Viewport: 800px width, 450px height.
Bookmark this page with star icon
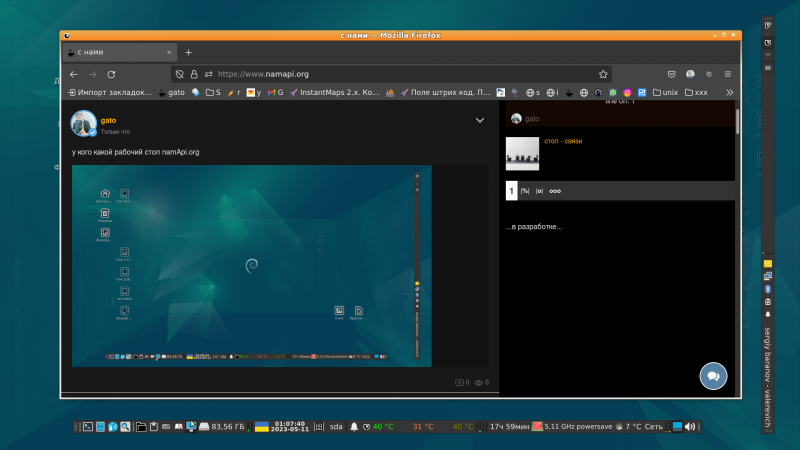click(603, 74)
